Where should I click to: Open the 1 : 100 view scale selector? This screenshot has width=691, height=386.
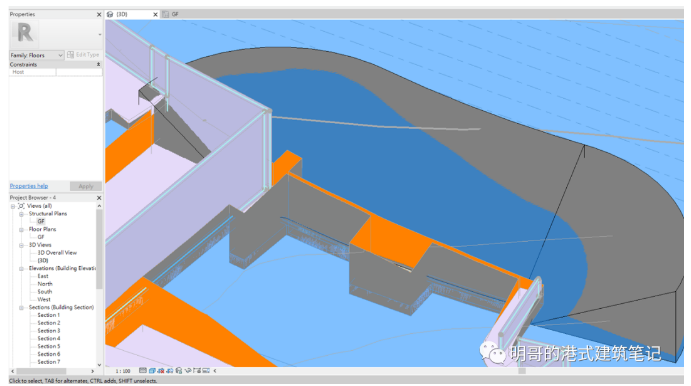[123, 371]
